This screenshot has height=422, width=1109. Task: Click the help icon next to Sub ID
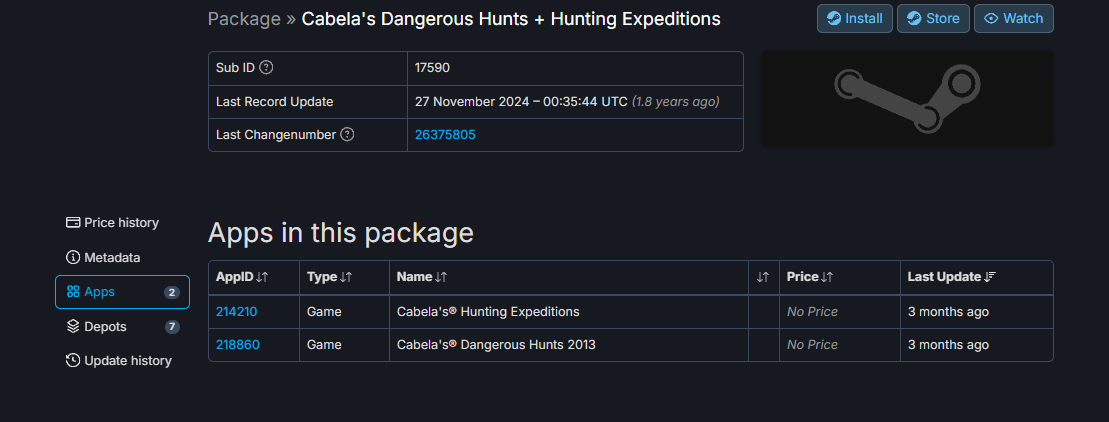coord(266,68)
